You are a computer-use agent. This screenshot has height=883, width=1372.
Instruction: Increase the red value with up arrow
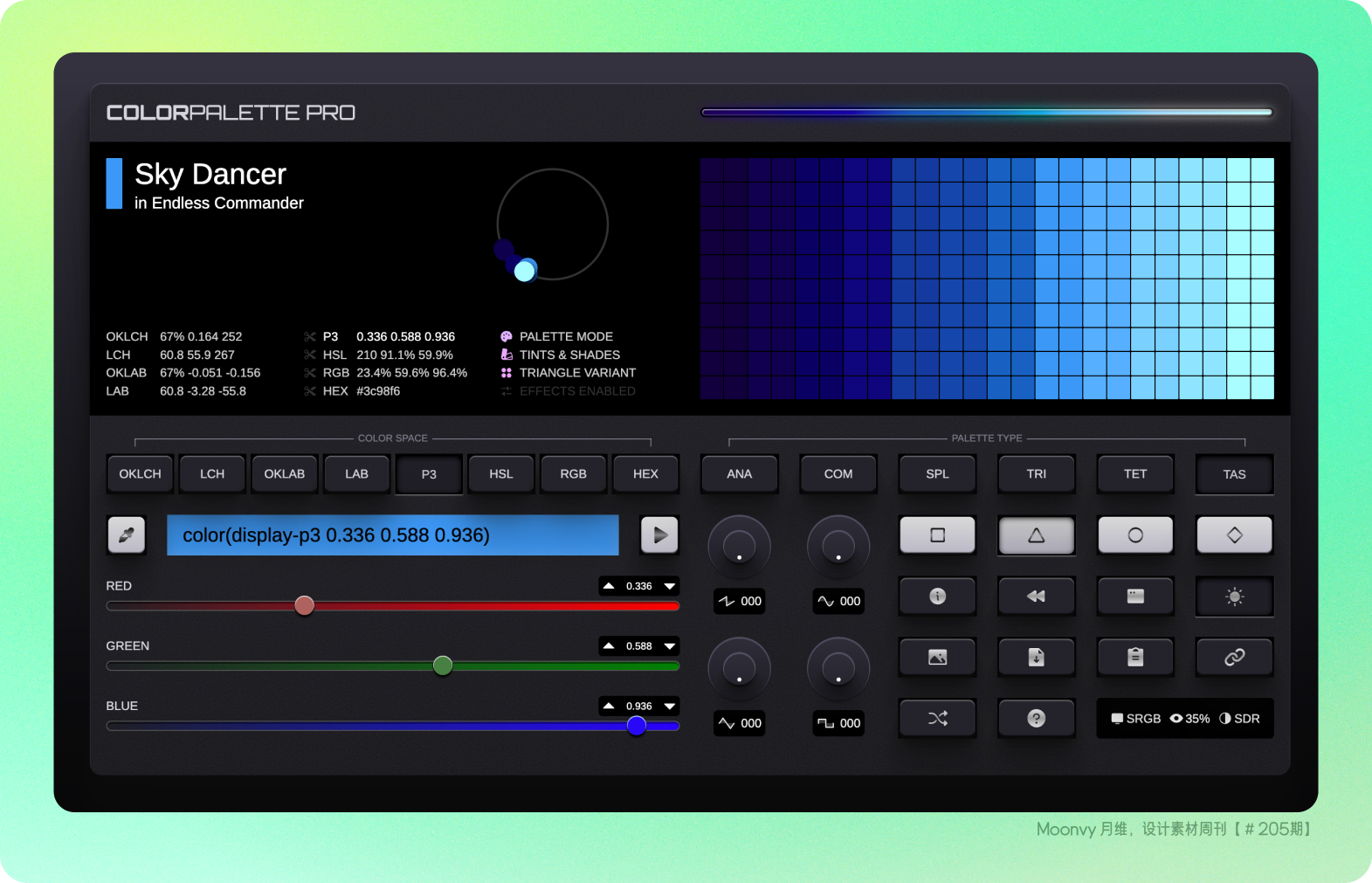point(609,586)
